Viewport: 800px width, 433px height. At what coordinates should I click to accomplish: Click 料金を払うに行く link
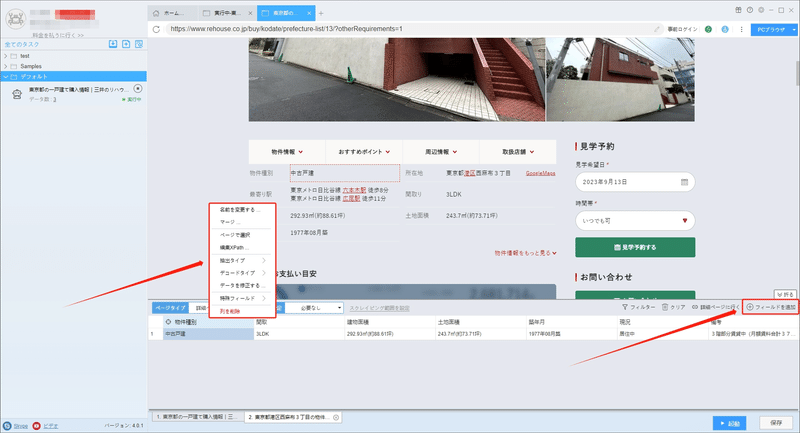tap(58, 35)
